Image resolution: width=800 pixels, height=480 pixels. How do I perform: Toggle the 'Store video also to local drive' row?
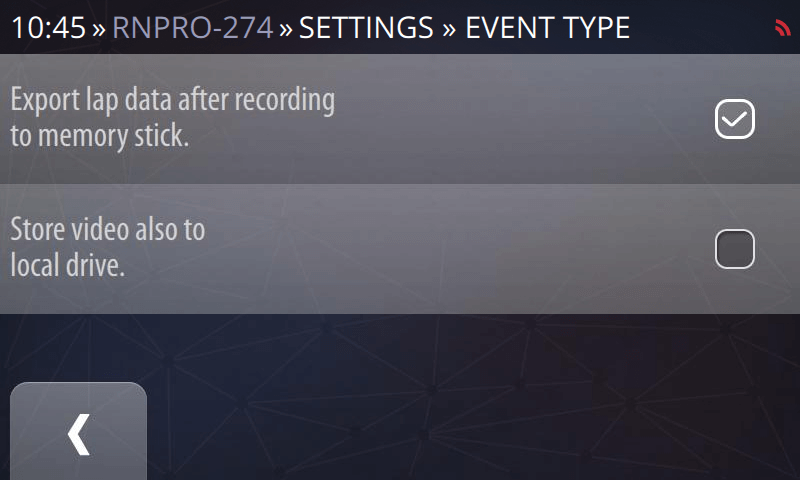(400, 249)
